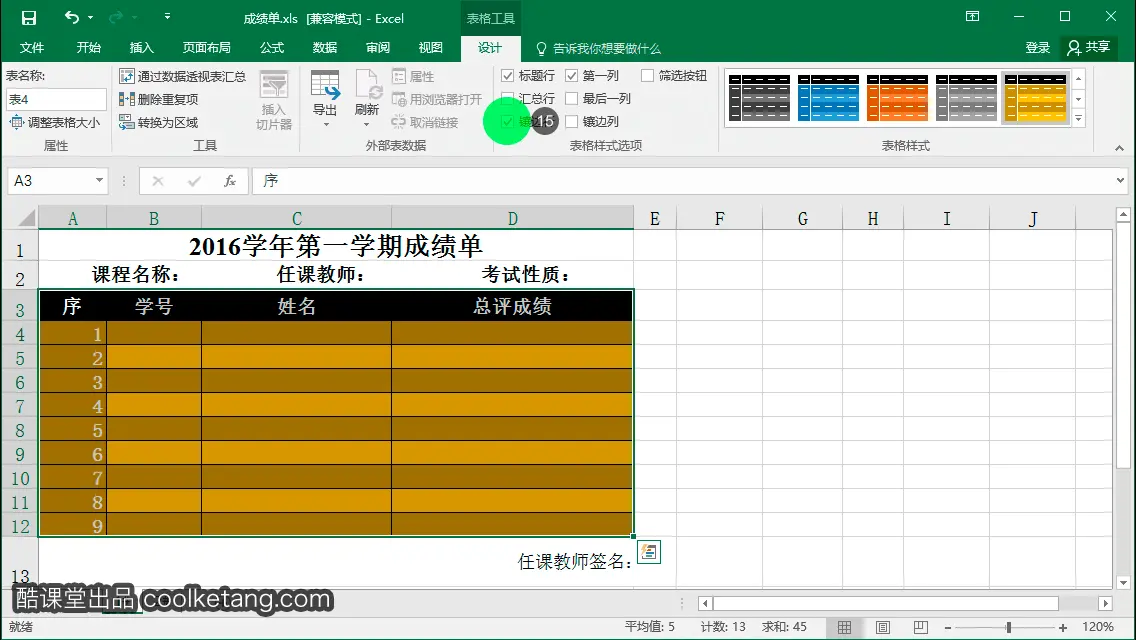Click the 学号 header cell
The image size is (1136, 640).
pos(154,306)
